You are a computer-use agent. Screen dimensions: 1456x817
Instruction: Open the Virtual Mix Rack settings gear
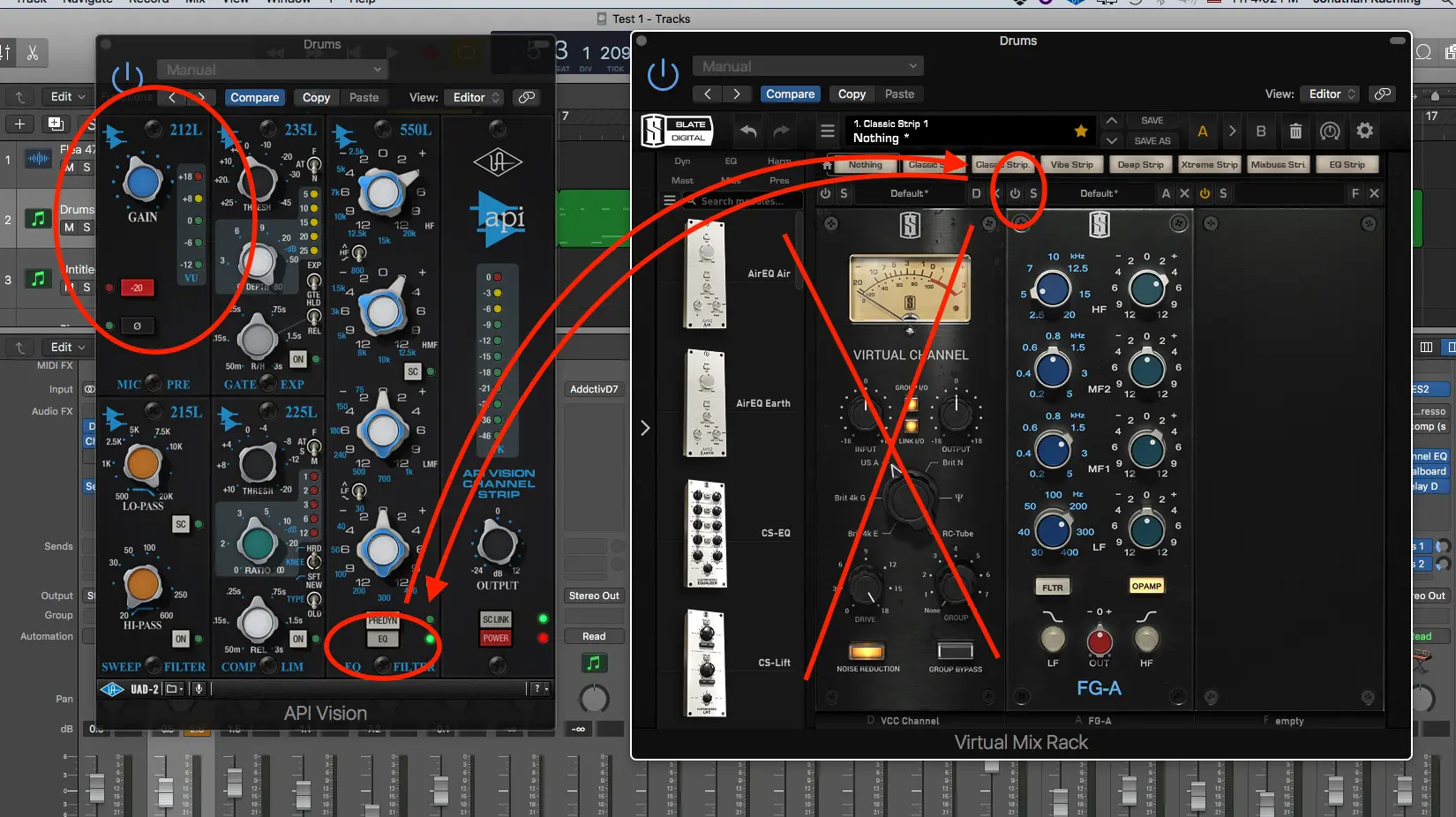pyautogui.click(x=1364, y=131)
